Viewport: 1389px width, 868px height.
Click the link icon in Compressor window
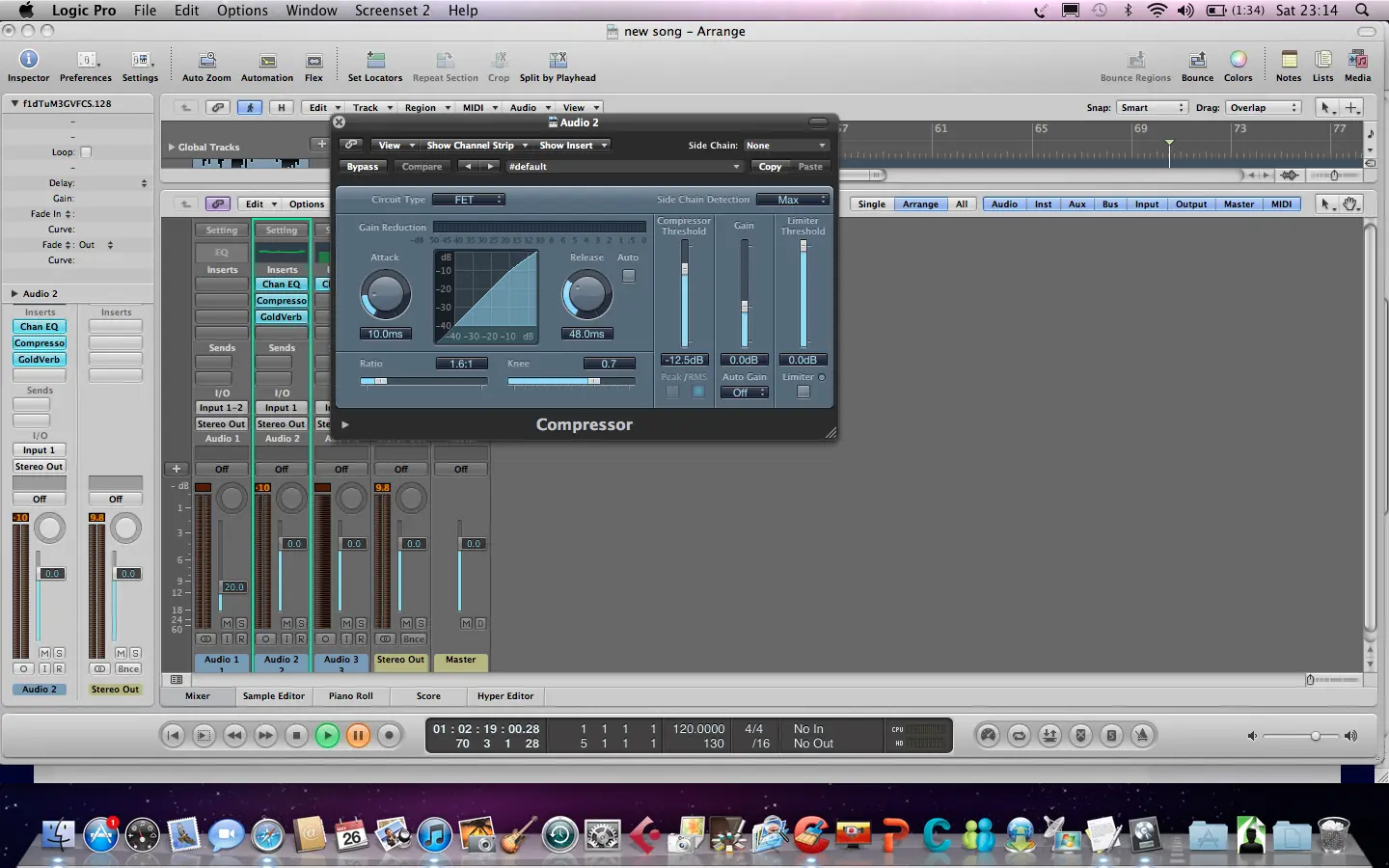point(351,145)
